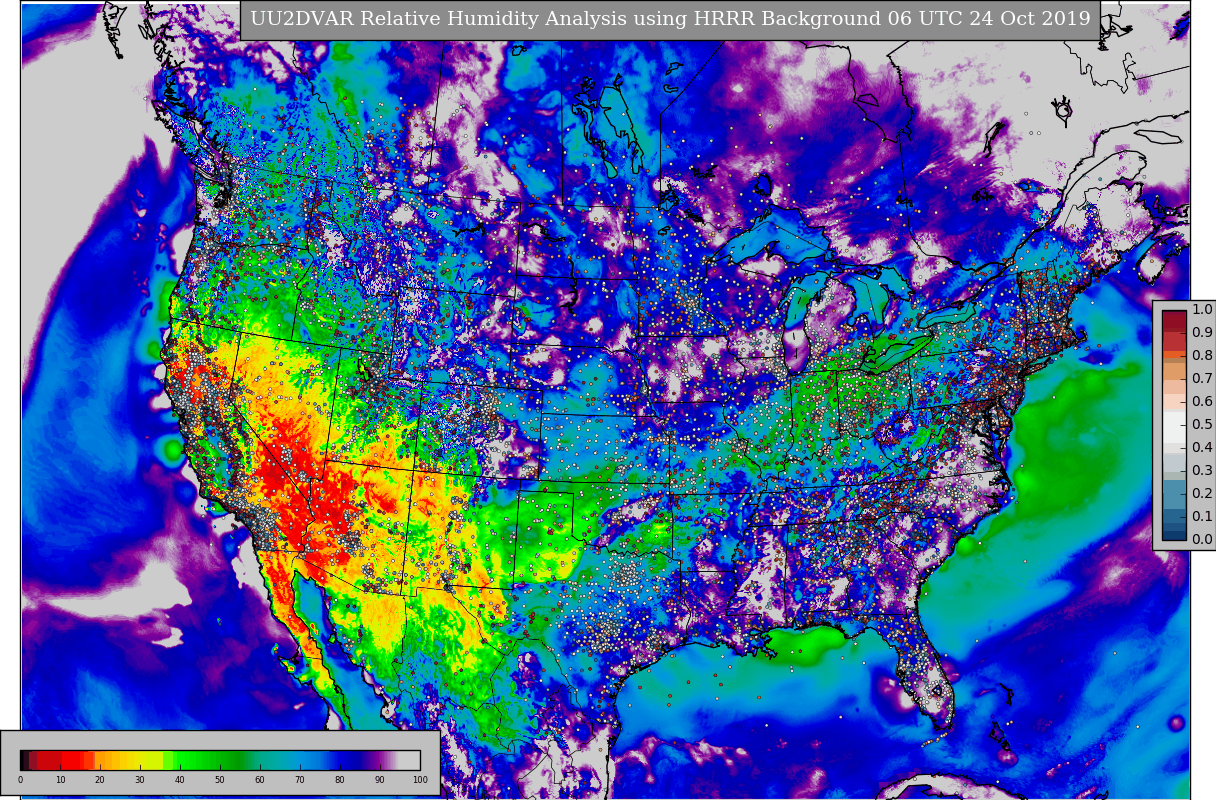Viewport: 1216px width, 800px height.
Task: Click the '0.0' label on the right legend
Action: [1202, 539]
